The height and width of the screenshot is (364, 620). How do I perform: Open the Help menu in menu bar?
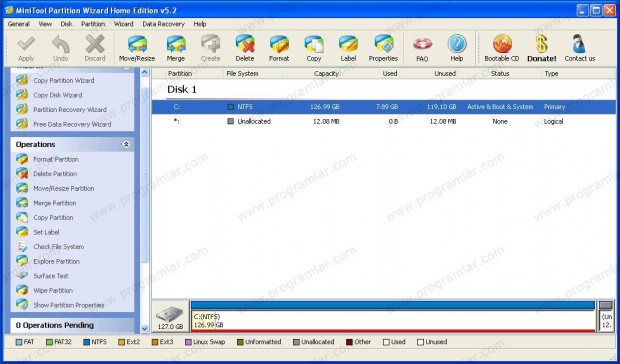pos(200,24)
